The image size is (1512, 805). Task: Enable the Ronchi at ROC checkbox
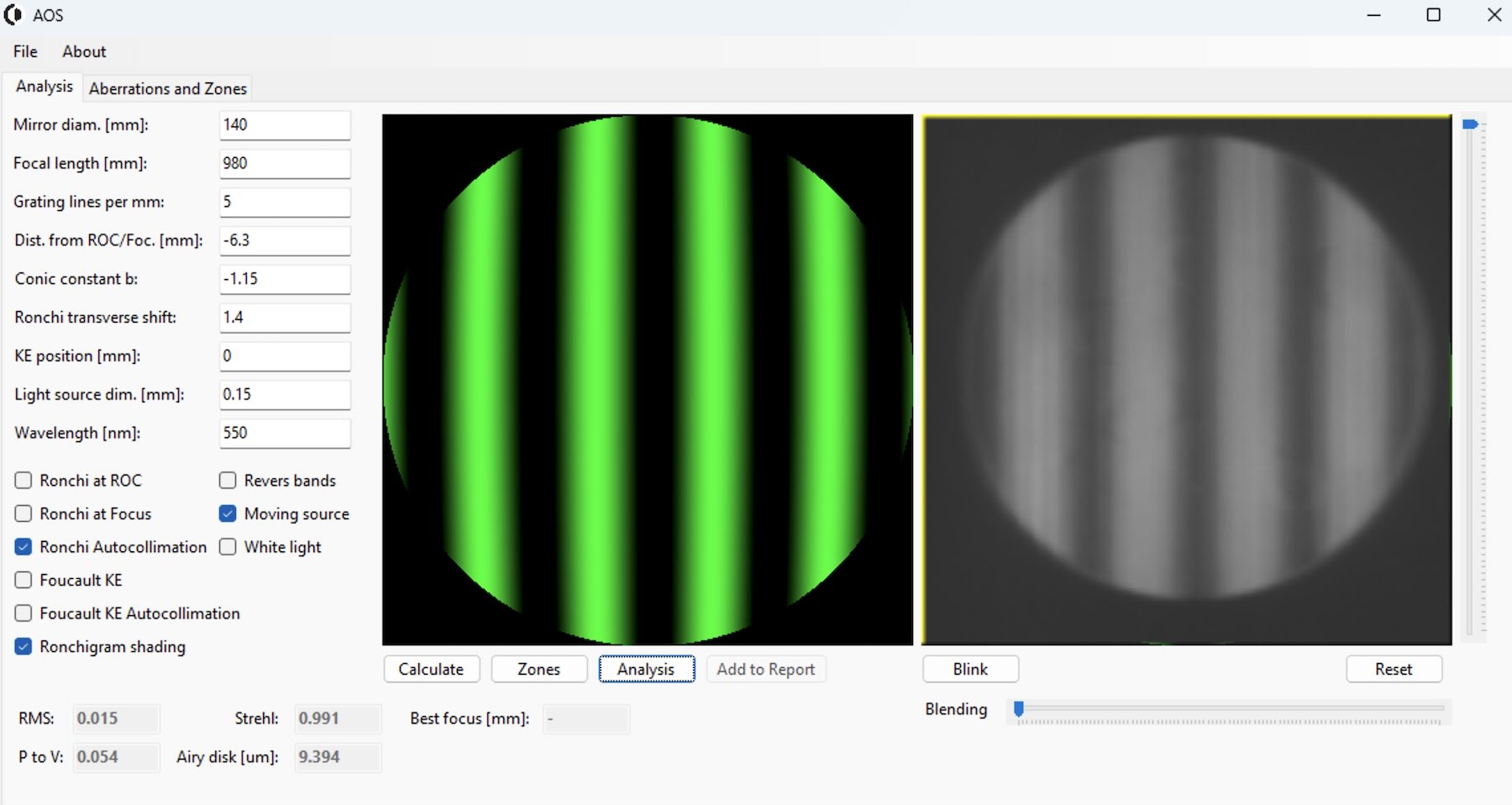click(x=24, y=481)
